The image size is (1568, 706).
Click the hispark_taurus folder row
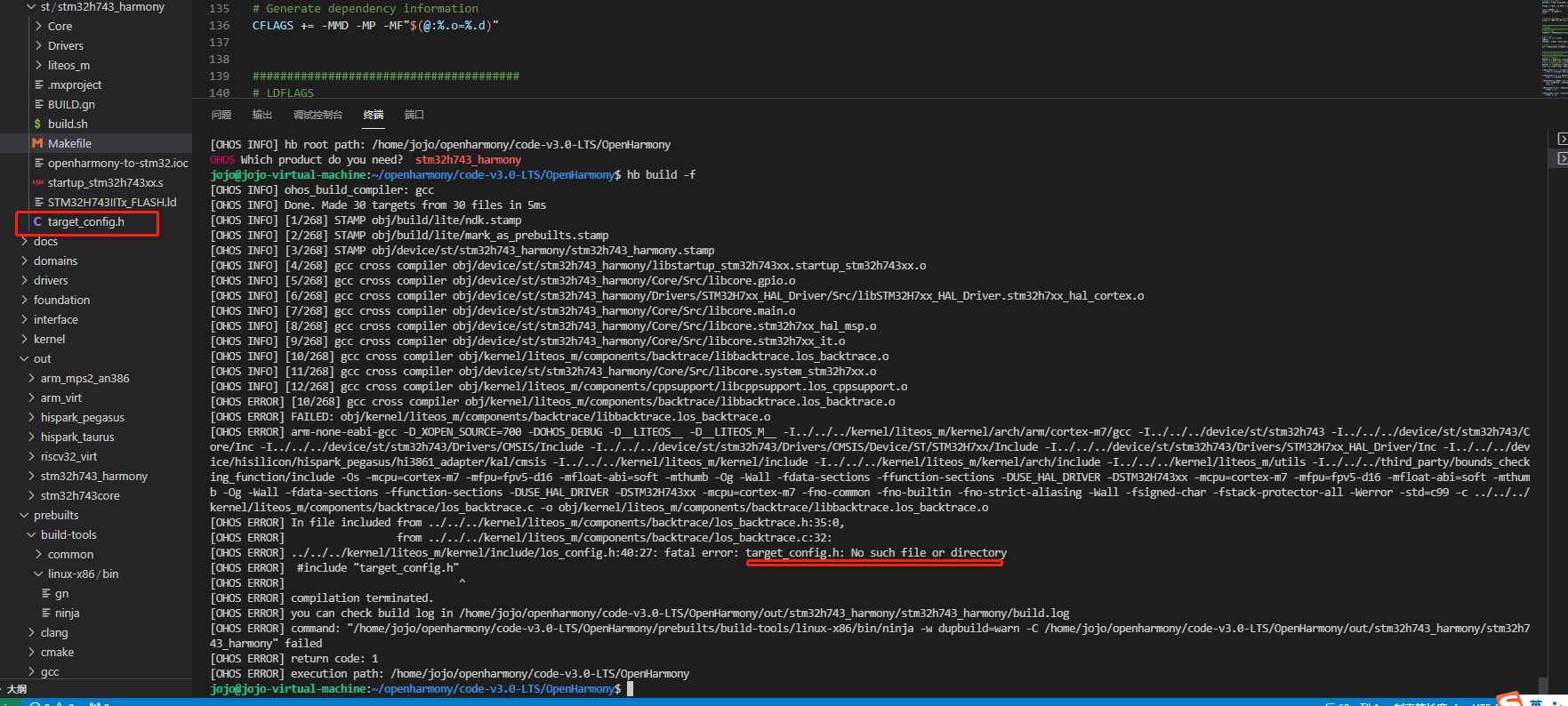tap(96, 437)
